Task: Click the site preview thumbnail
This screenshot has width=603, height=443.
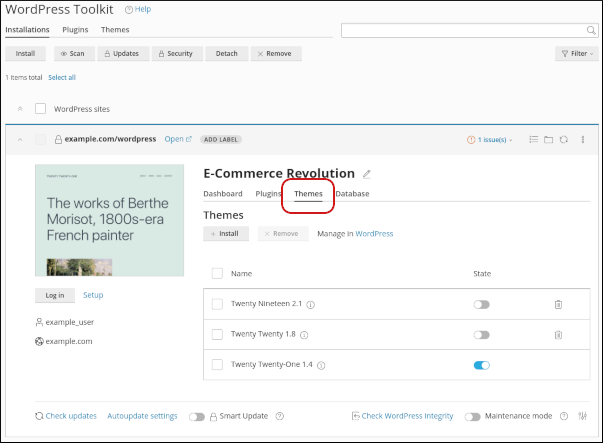Action: tap(110, 220)
